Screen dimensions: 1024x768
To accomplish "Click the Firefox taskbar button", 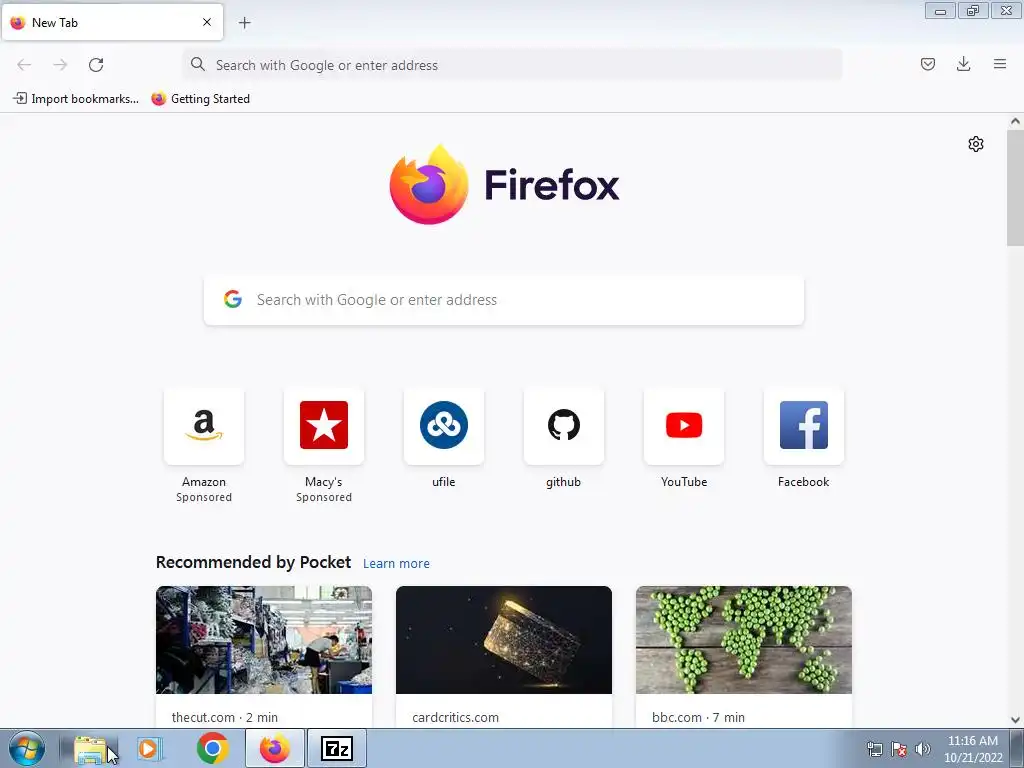I will 275,748.
